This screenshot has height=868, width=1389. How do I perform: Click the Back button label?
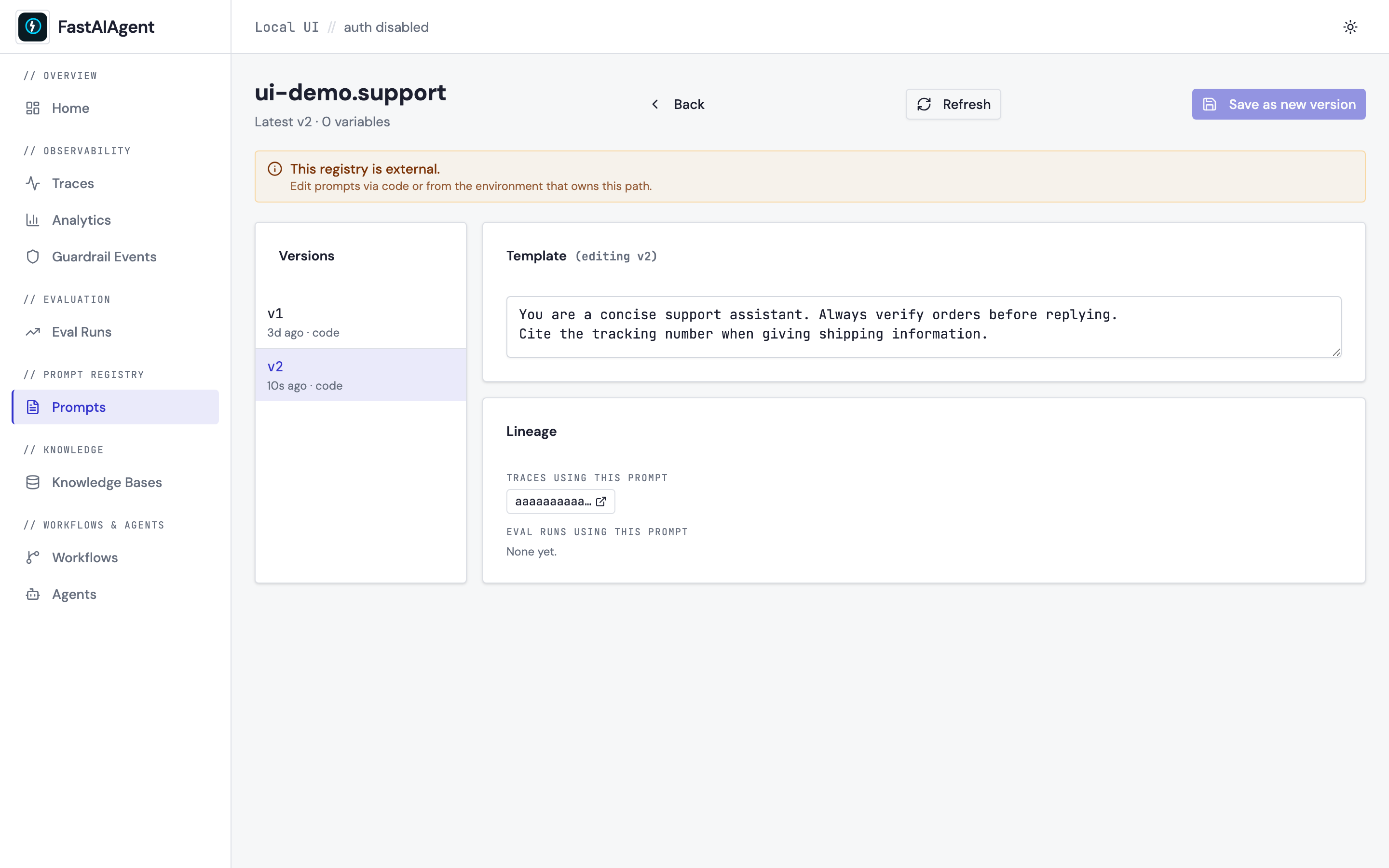[x=689, y=104]
